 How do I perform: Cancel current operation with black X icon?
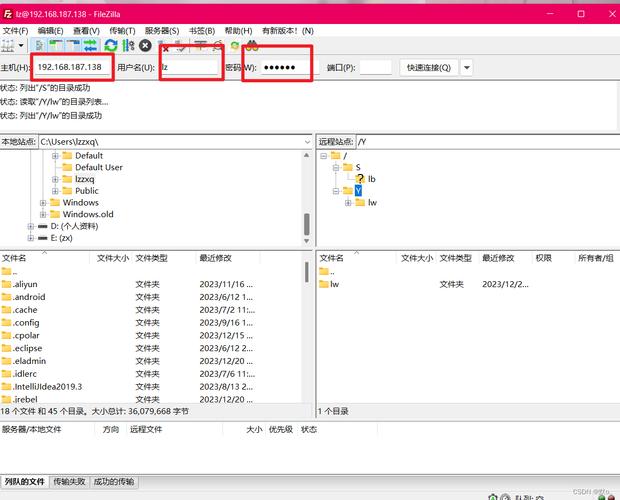coord(146,45)
